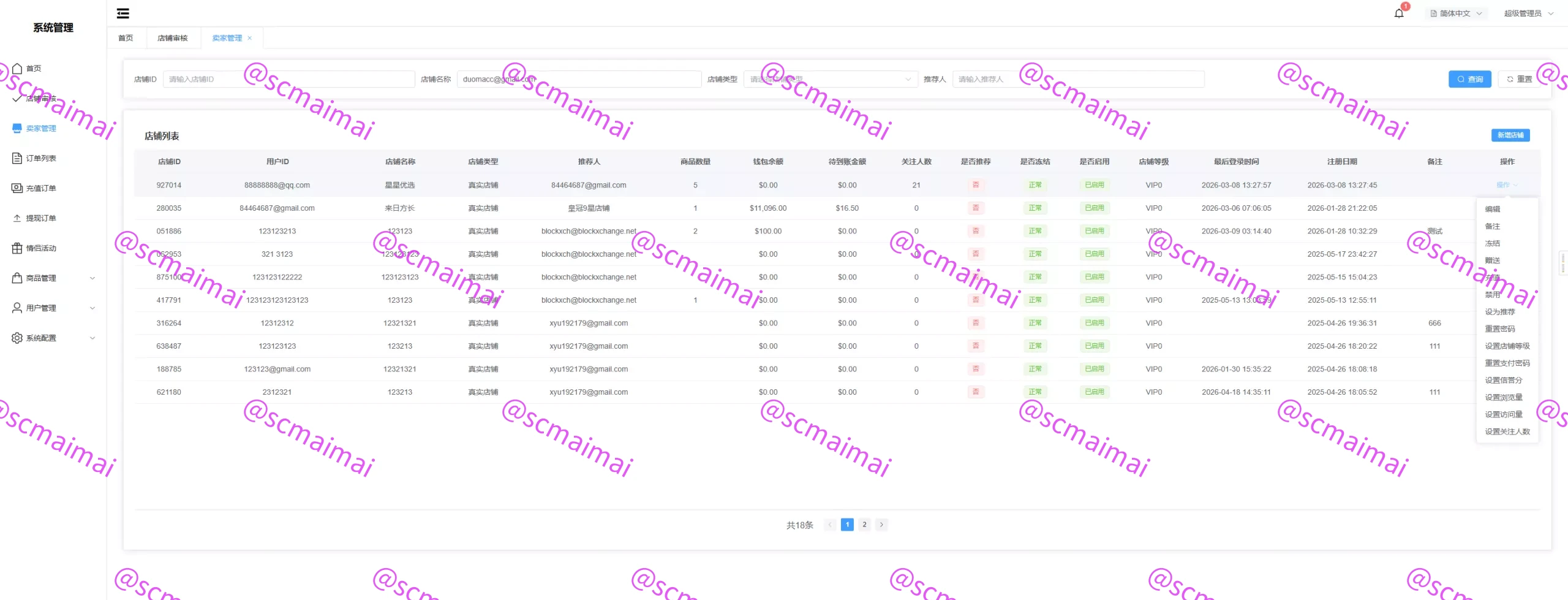
Task: Click the 重置 reset button
Action: coord(1519,80)
